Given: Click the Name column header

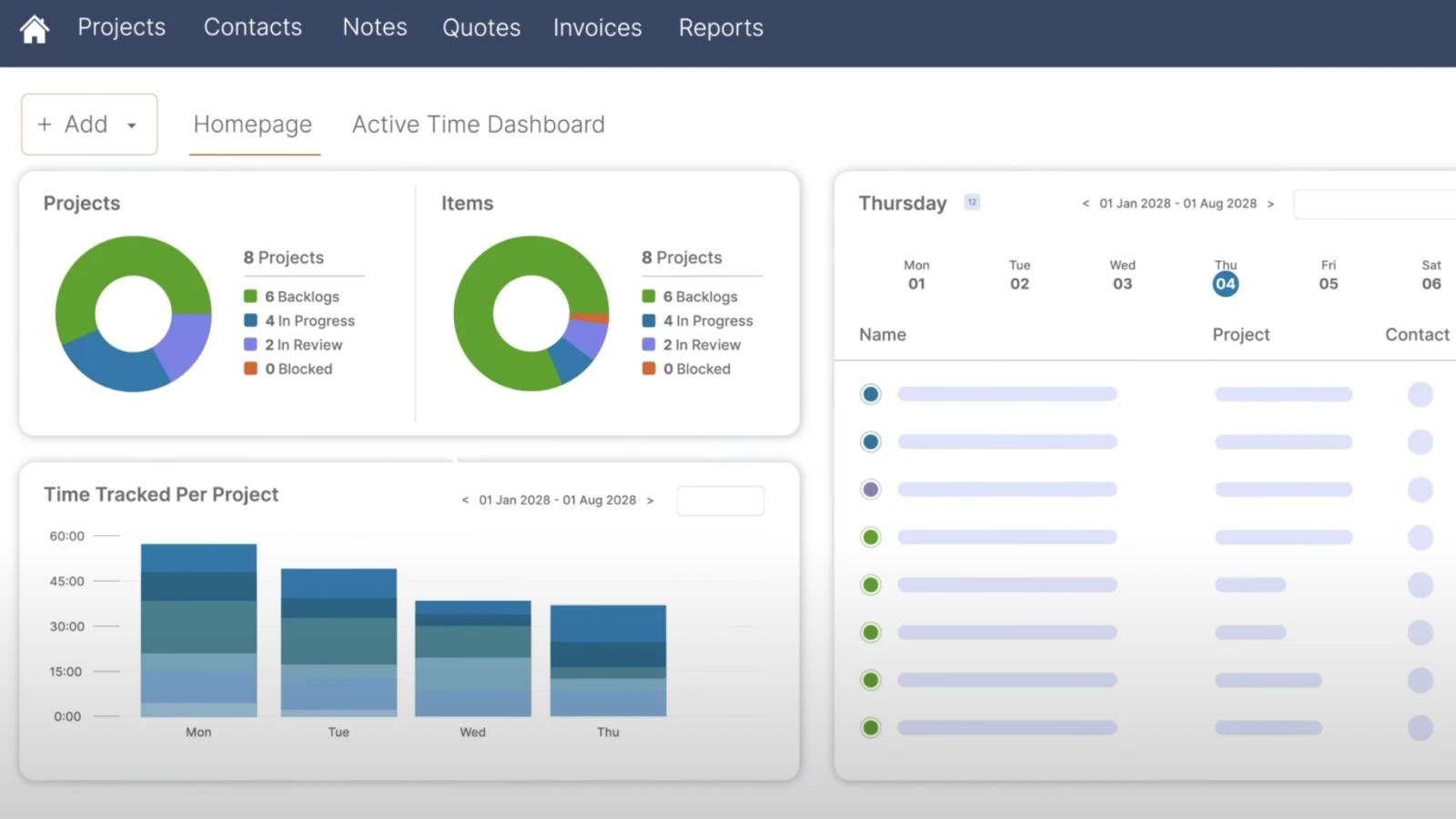Looking at the screenshot, I should pyautogui.click(x=883, y=335).
